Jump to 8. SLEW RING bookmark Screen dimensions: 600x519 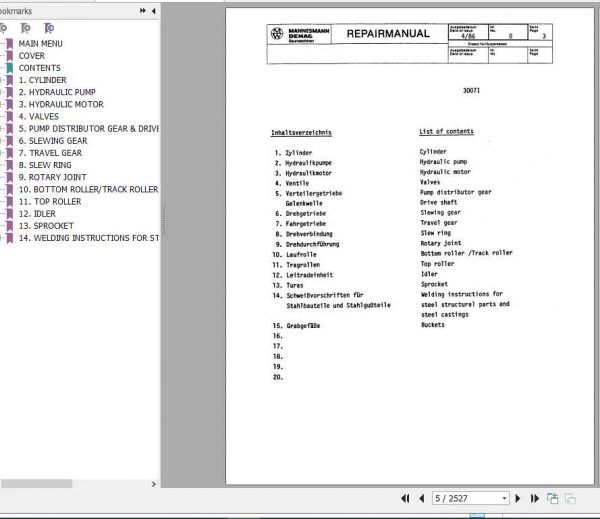[x=45, y=165]
